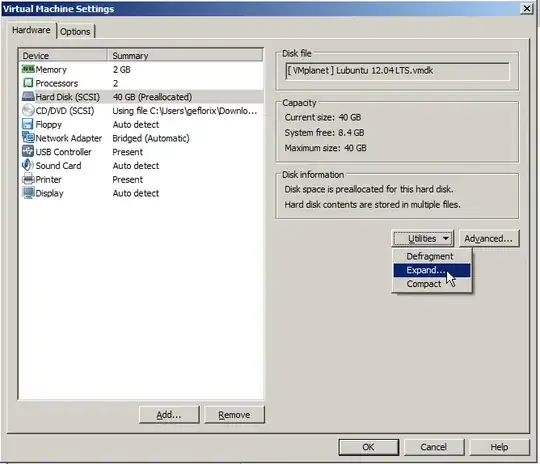Image resolution: width=540 pixels, height=464 pixels.
Task: Select the Memory row label
Action: 51,70
